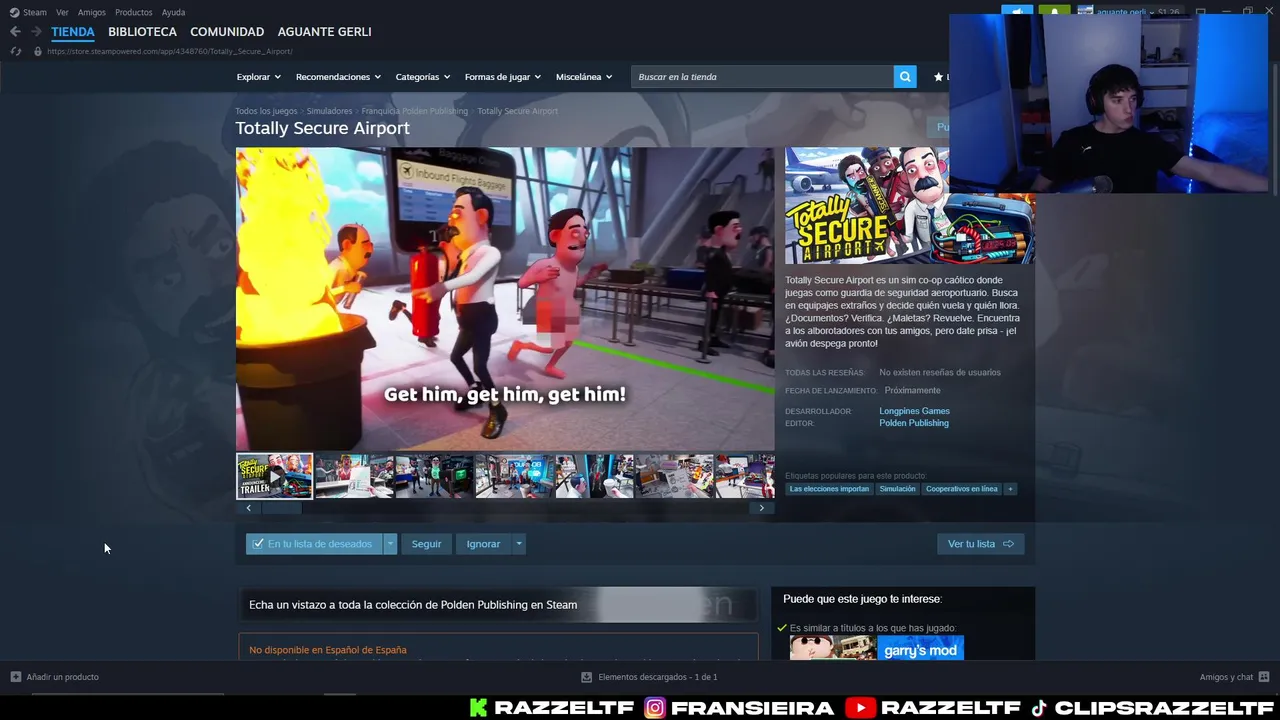Click the Totally Secure Airport breadcrumb
This screenshot has width=1280, height=720.
click(x=517, y=111)
